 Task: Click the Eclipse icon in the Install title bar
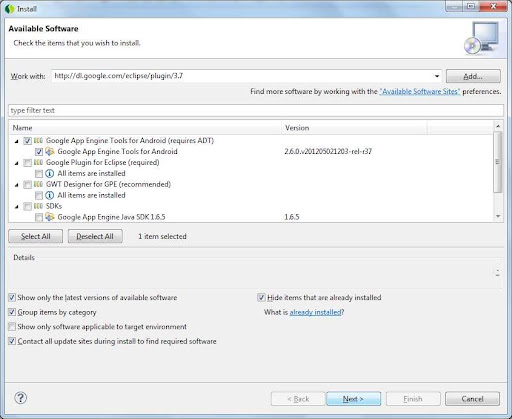click(x=9, y=9)
